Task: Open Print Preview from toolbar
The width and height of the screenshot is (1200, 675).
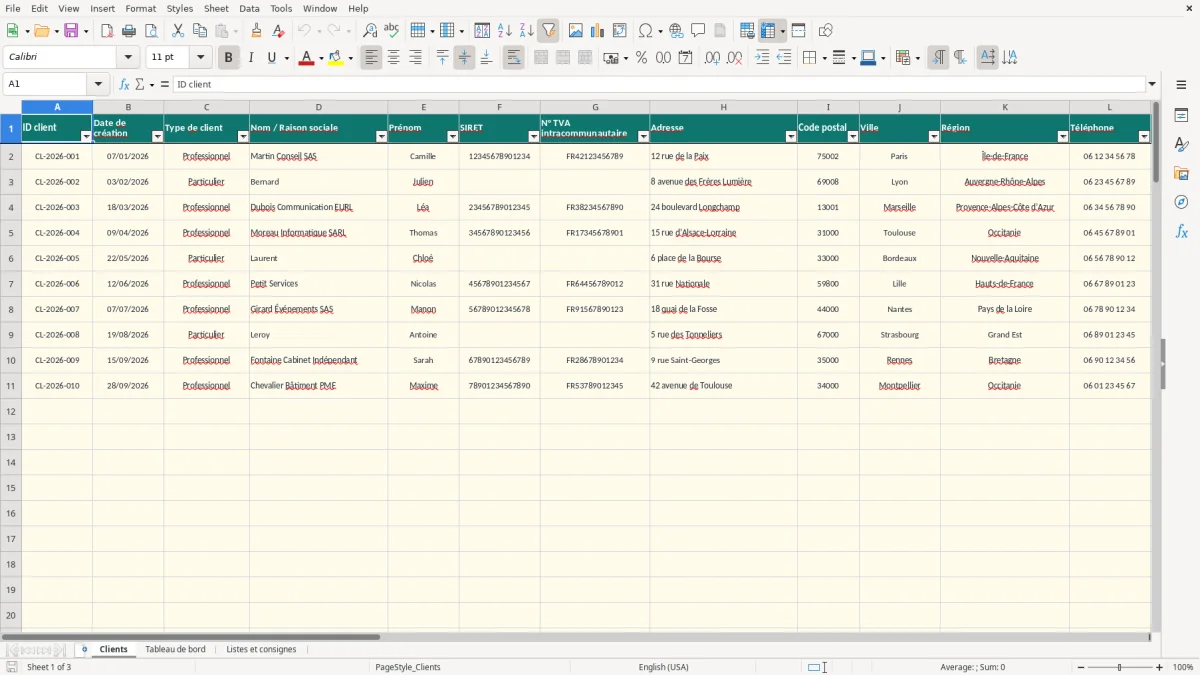Action: pyautogui.click(x=151, y=31)
